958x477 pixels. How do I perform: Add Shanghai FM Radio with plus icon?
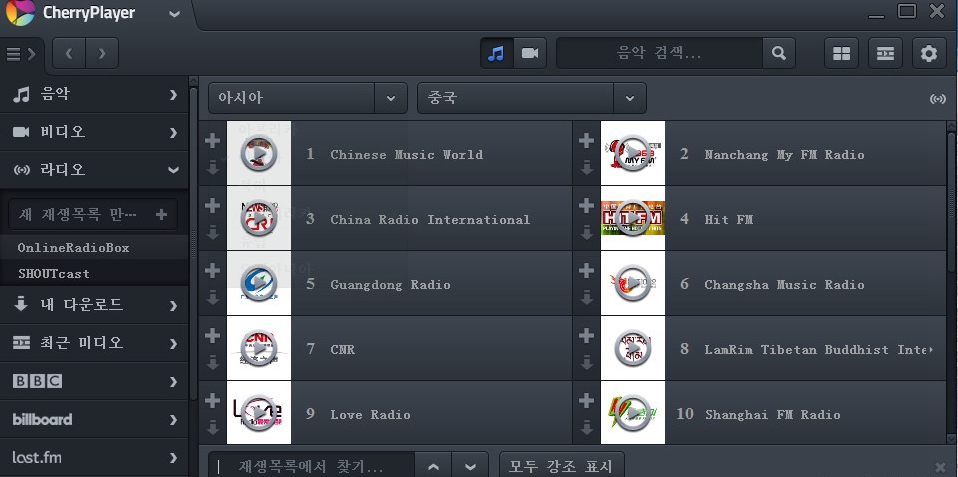[586, 401]
